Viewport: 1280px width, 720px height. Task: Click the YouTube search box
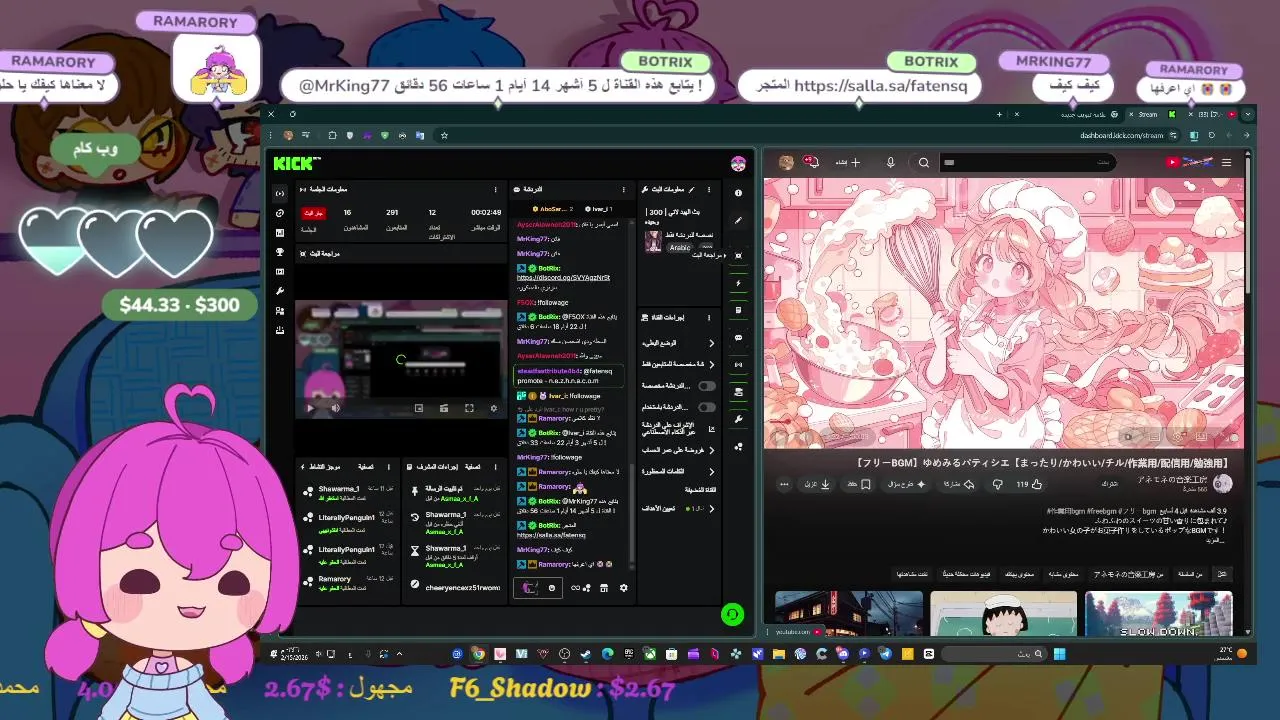(x=1028, y=162)
